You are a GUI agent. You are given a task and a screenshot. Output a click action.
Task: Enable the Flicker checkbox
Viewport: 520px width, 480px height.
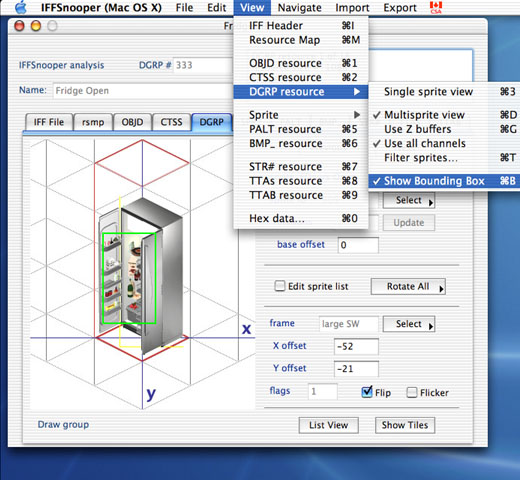tap(412, 393)
